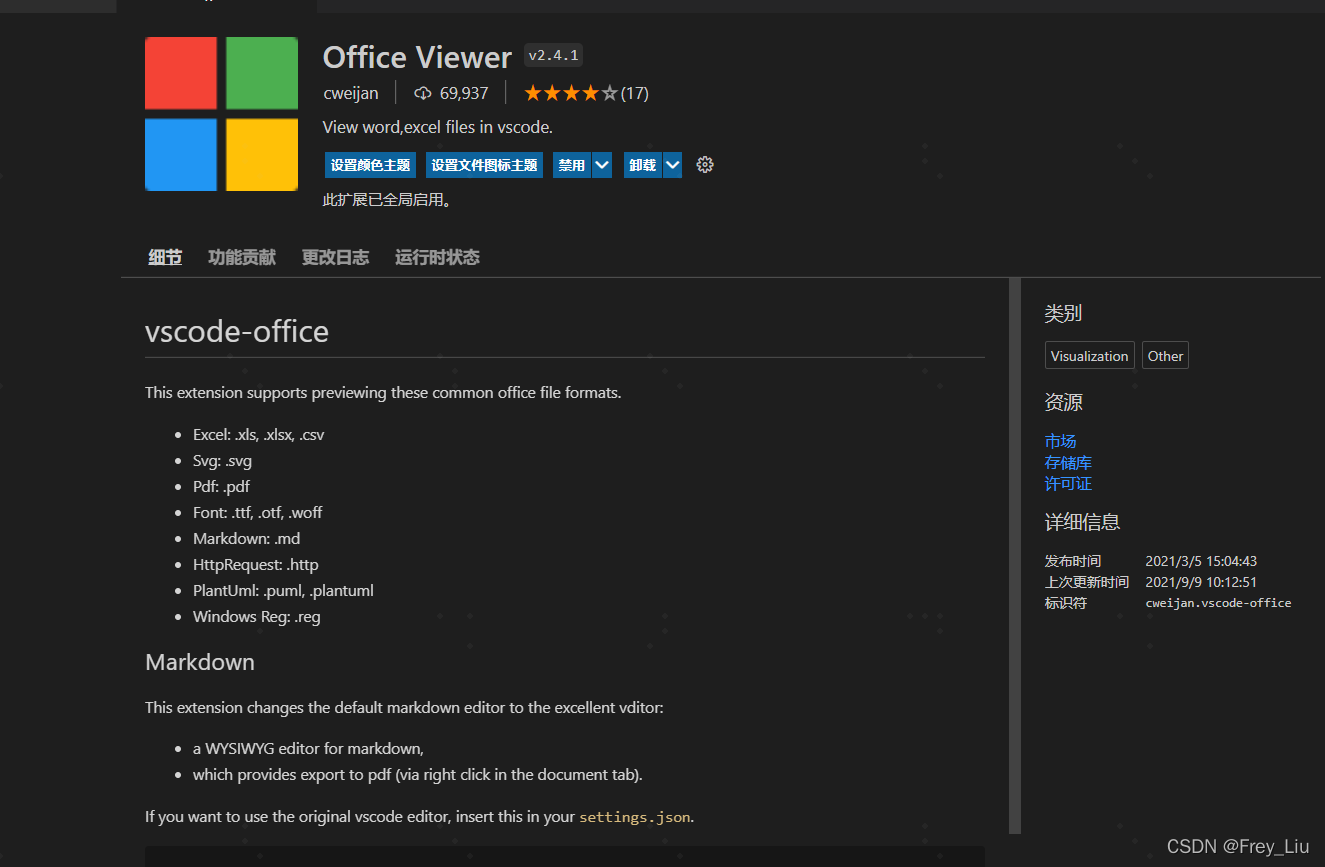Click the 资源 section heading
Viewport: 1325px width, 867px height.
[1063, 403]
